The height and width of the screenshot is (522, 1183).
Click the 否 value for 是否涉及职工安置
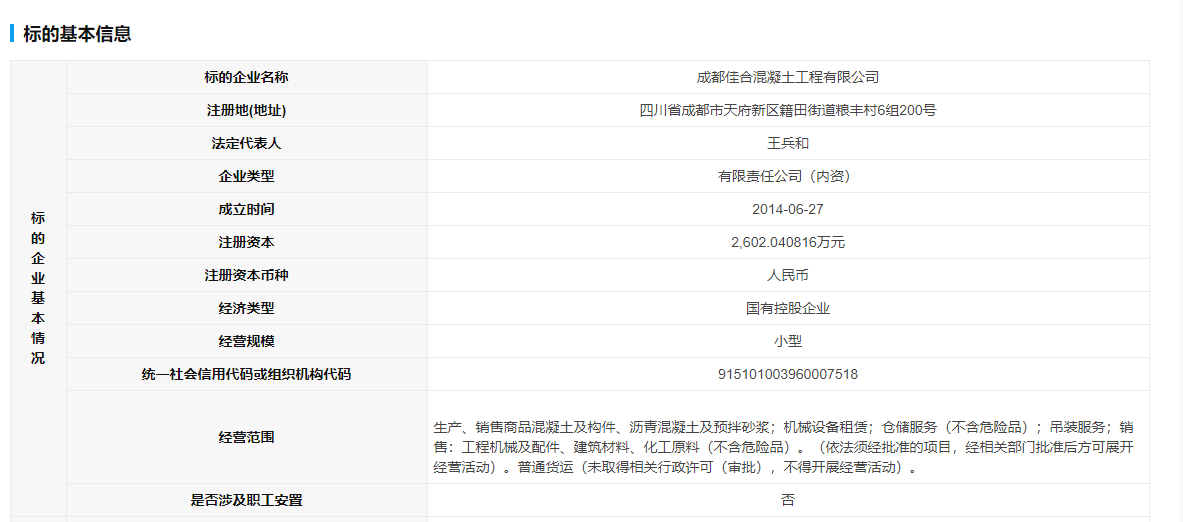pos(787,500)
